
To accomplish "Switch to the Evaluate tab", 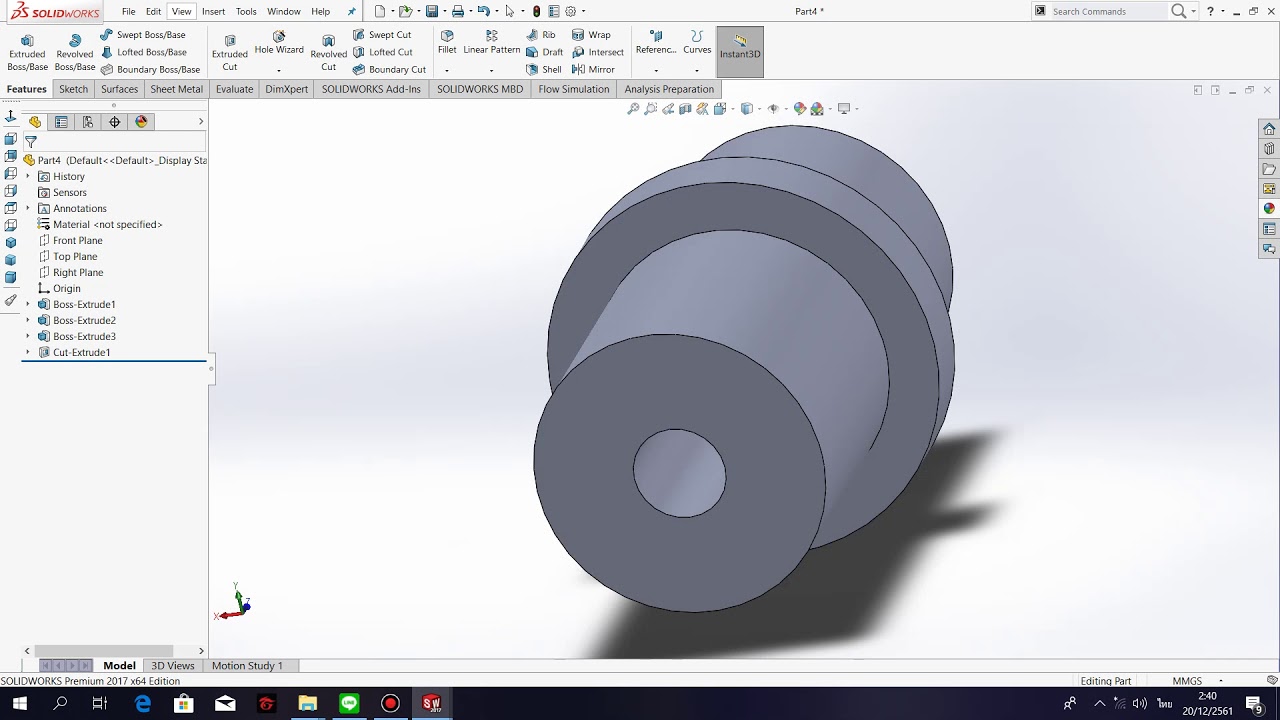I will tap(234, 89).
